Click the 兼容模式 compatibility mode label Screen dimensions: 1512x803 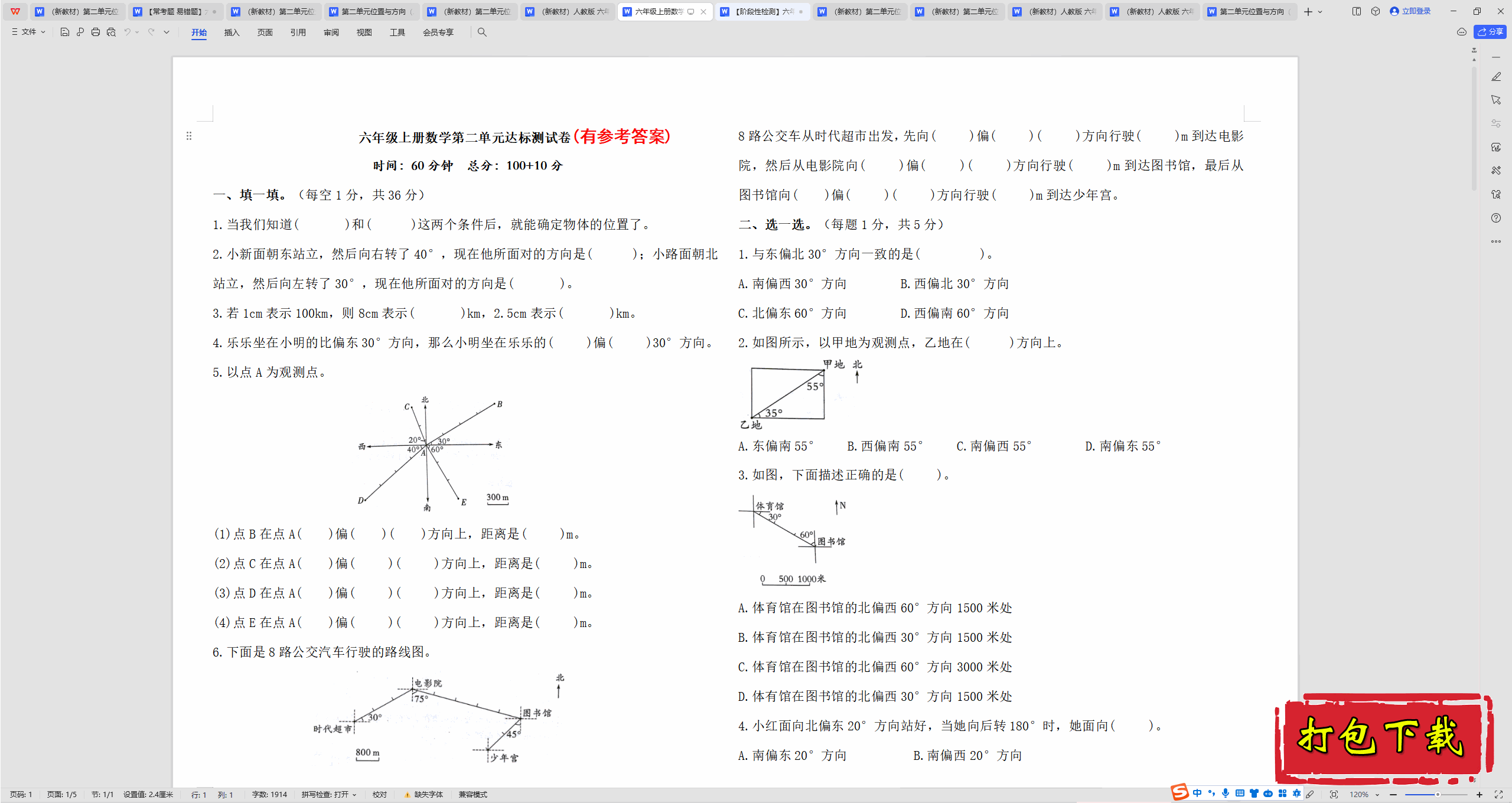click(x=473, y=795)
